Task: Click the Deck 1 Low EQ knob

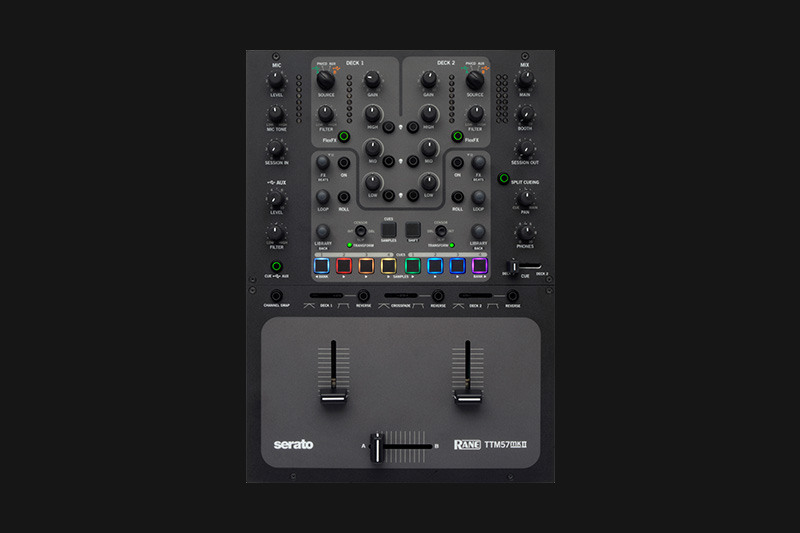Action: click(x=372, y=183)
